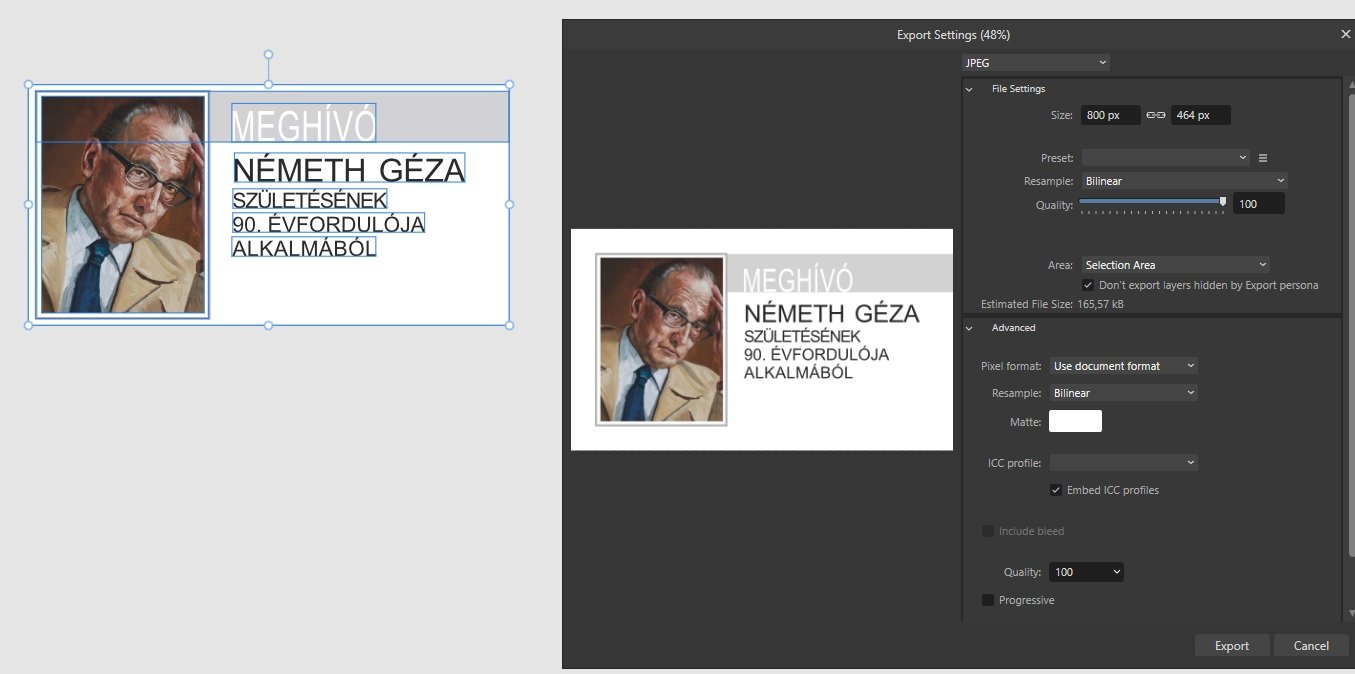This screenshot has height=674, width=1355.
Task: Toggle Embed ICC profiles checkbox
Action: [1056, 490]
